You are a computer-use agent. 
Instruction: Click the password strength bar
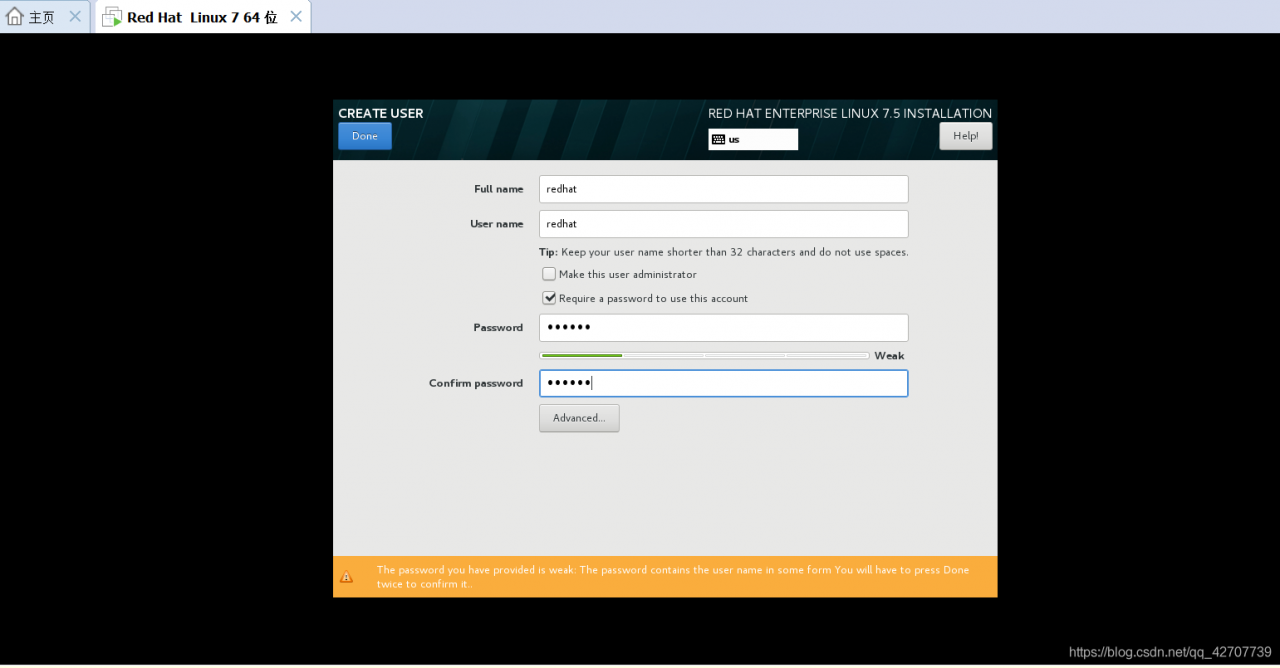pyautogui.click(x=704, y=355)
